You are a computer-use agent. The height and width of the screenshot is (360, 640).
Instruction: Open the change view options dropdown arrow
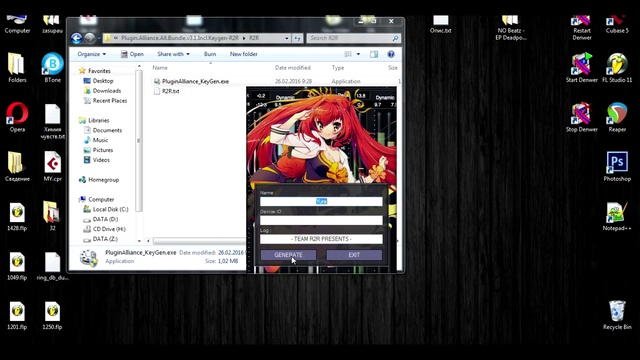click(x=358, y=54)
